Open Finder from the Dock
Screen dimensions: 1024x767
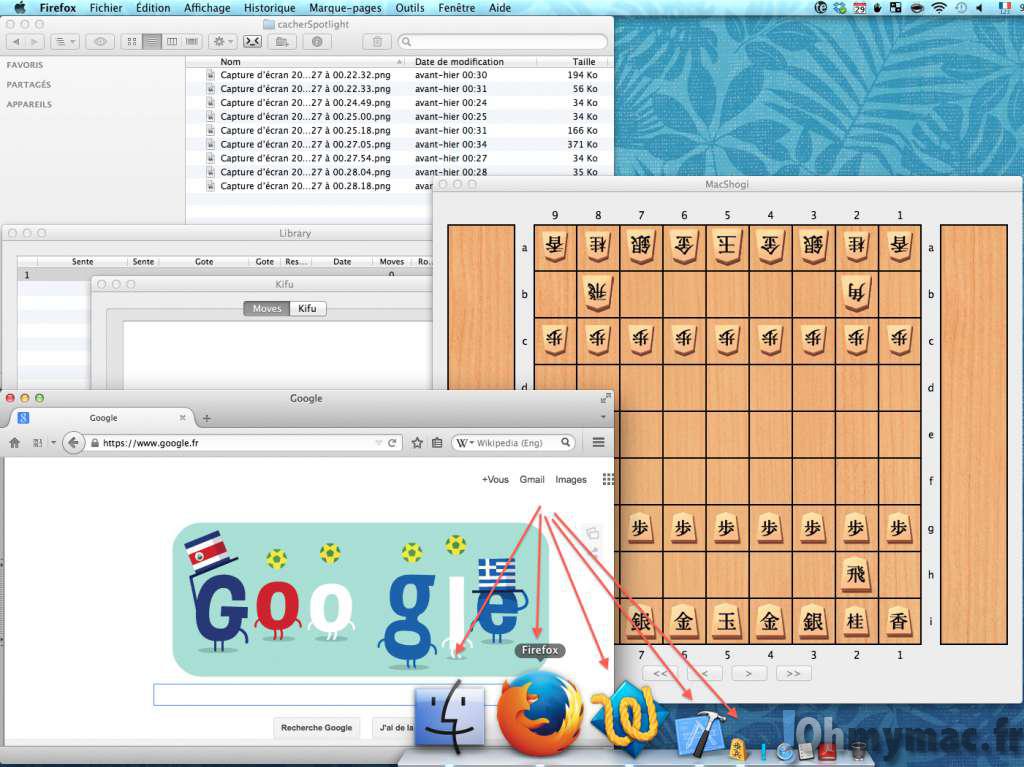[x=451, y=715]
